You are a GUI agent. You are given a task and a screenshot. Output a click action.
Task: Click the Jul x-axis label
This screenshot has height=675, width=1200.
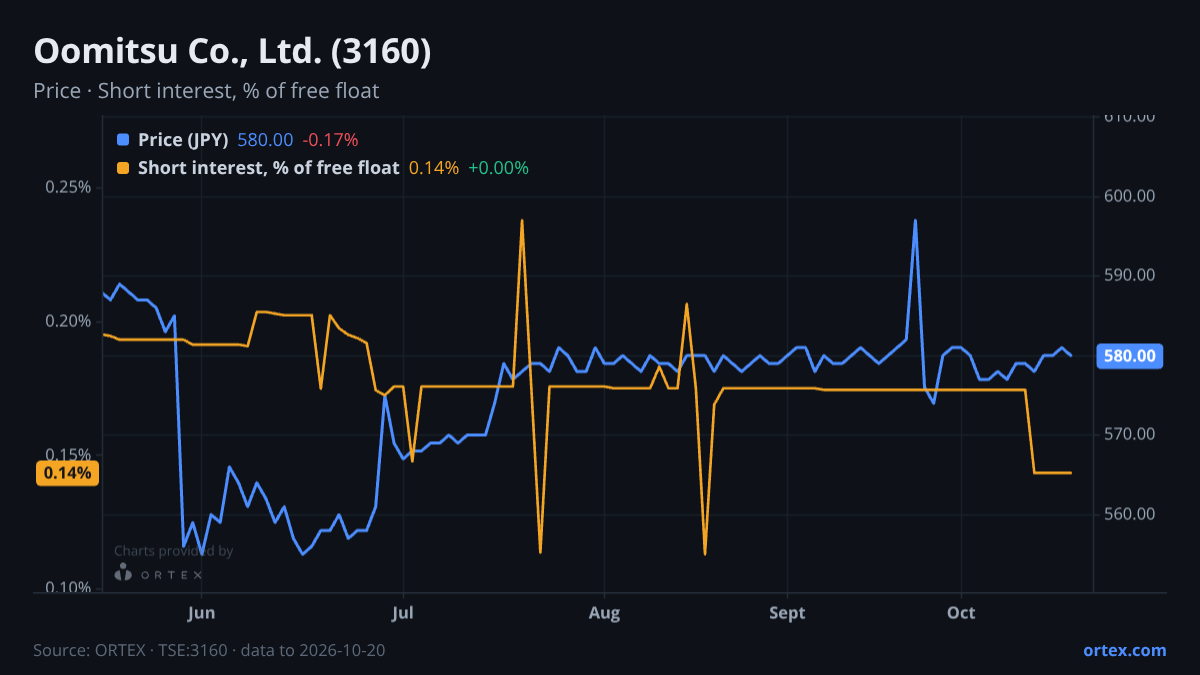[403, 613]
